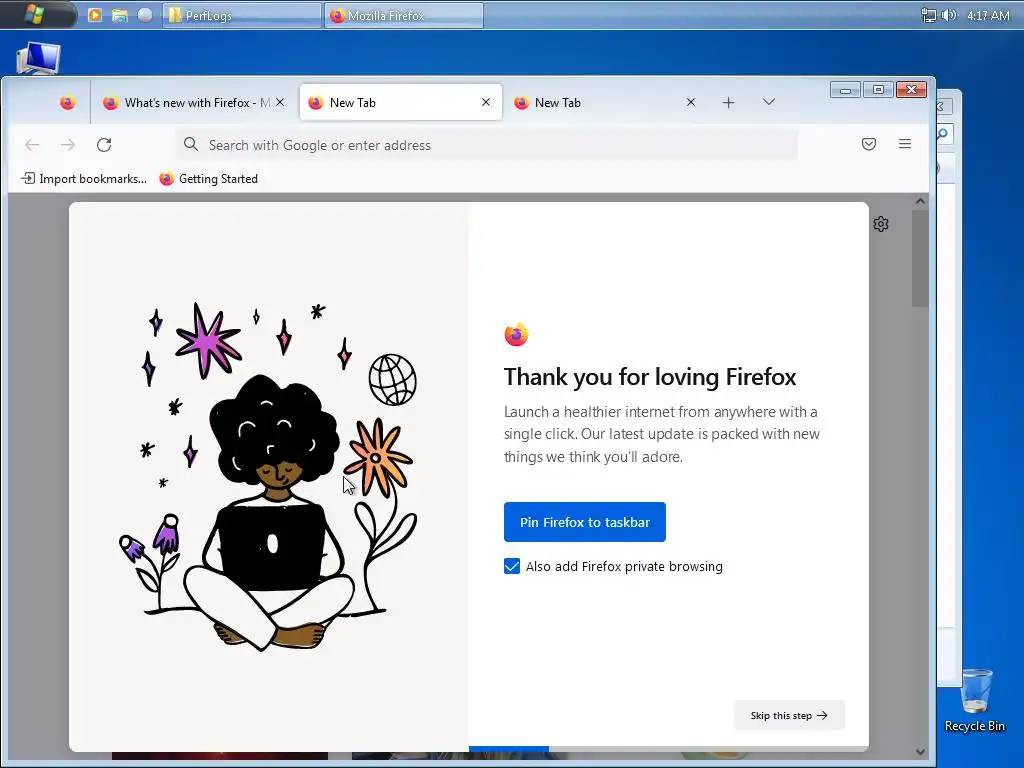Uncheck Also add Firefox private browsing
This screenshot has height=768, width=1024.
pos(512,566)
